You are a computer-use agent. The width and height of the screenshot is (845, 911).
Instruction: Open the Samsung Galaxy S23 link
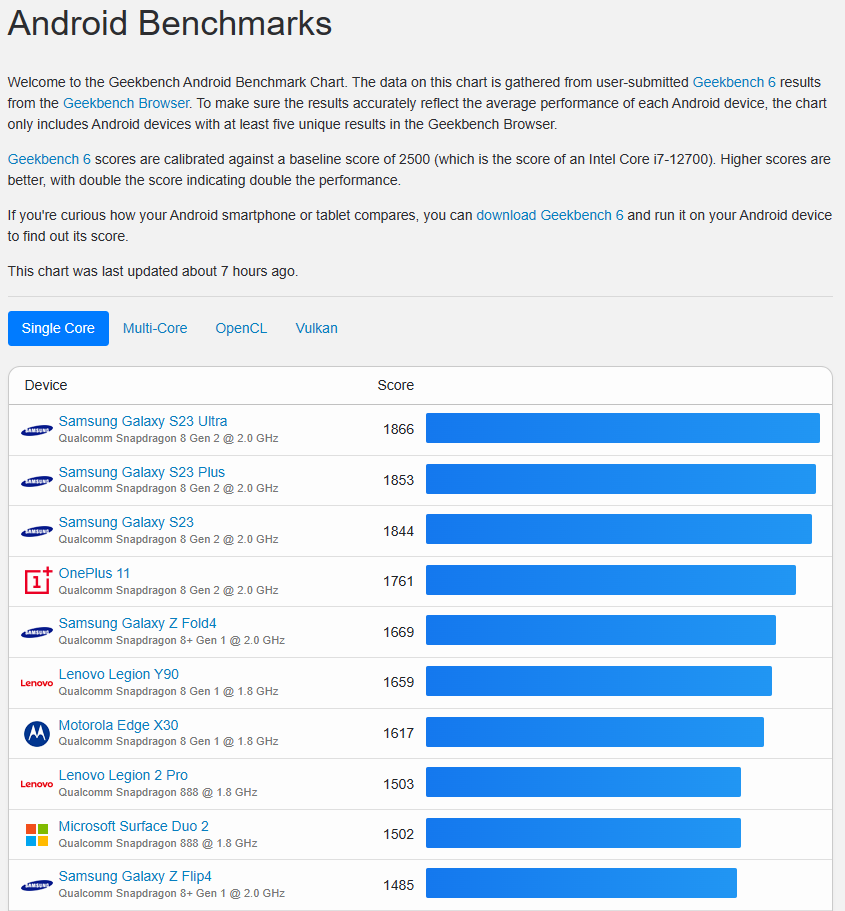click(x=126, y=522)
